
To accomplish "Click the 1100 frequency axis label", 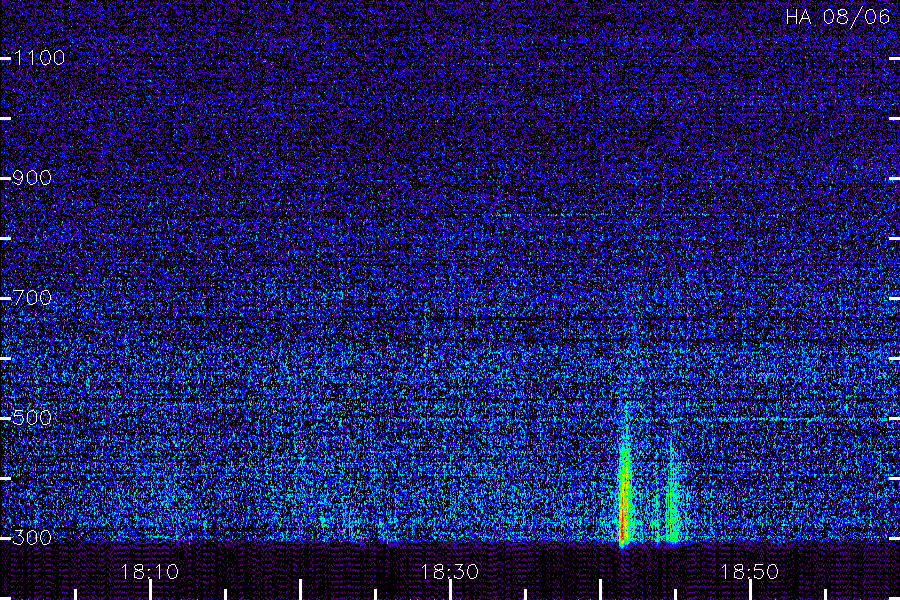I will [x=39, y=57].
